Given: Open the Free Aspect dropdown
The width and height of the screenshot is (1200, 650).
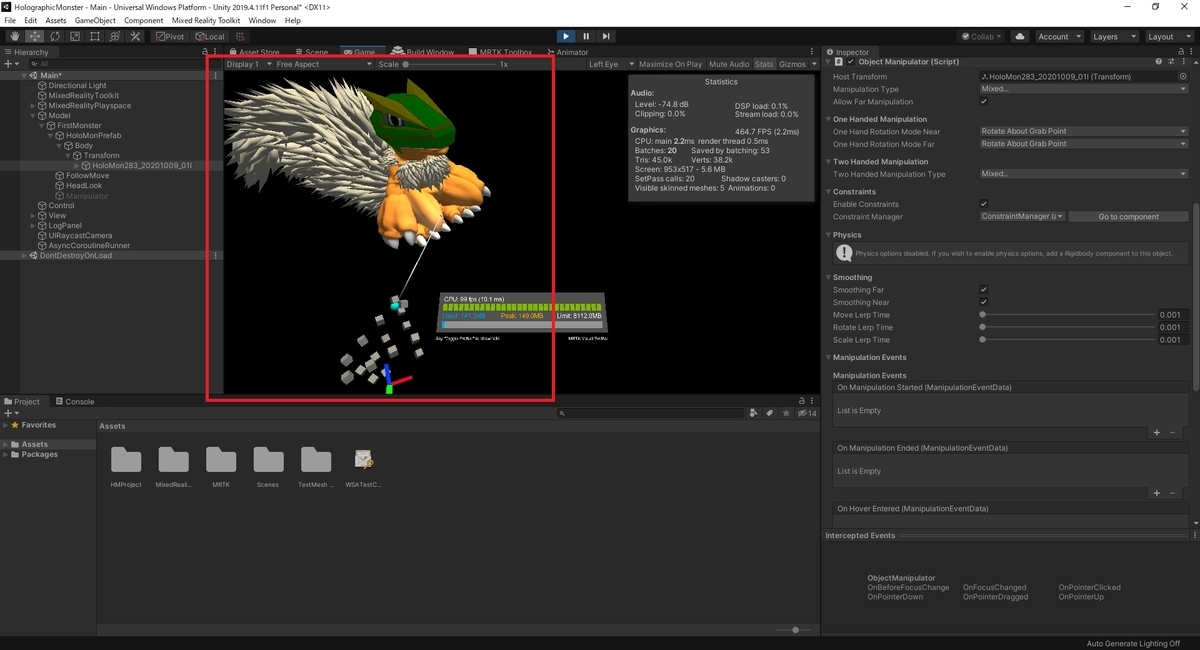Looking at the screenshot, I should pos(322,64).
